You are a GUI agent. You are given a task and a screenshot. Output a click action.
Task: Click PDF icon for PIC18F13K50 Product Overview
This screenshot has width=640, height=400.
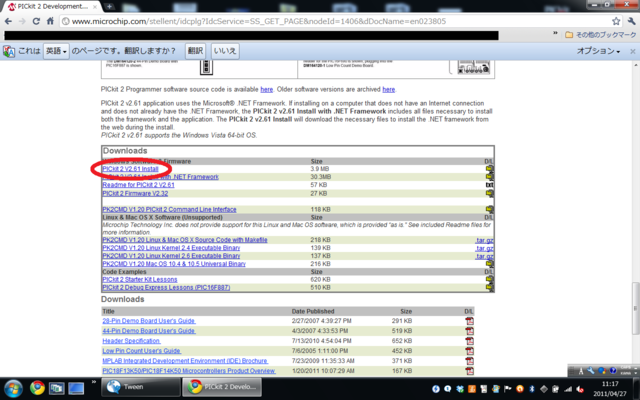click(469, 371)
